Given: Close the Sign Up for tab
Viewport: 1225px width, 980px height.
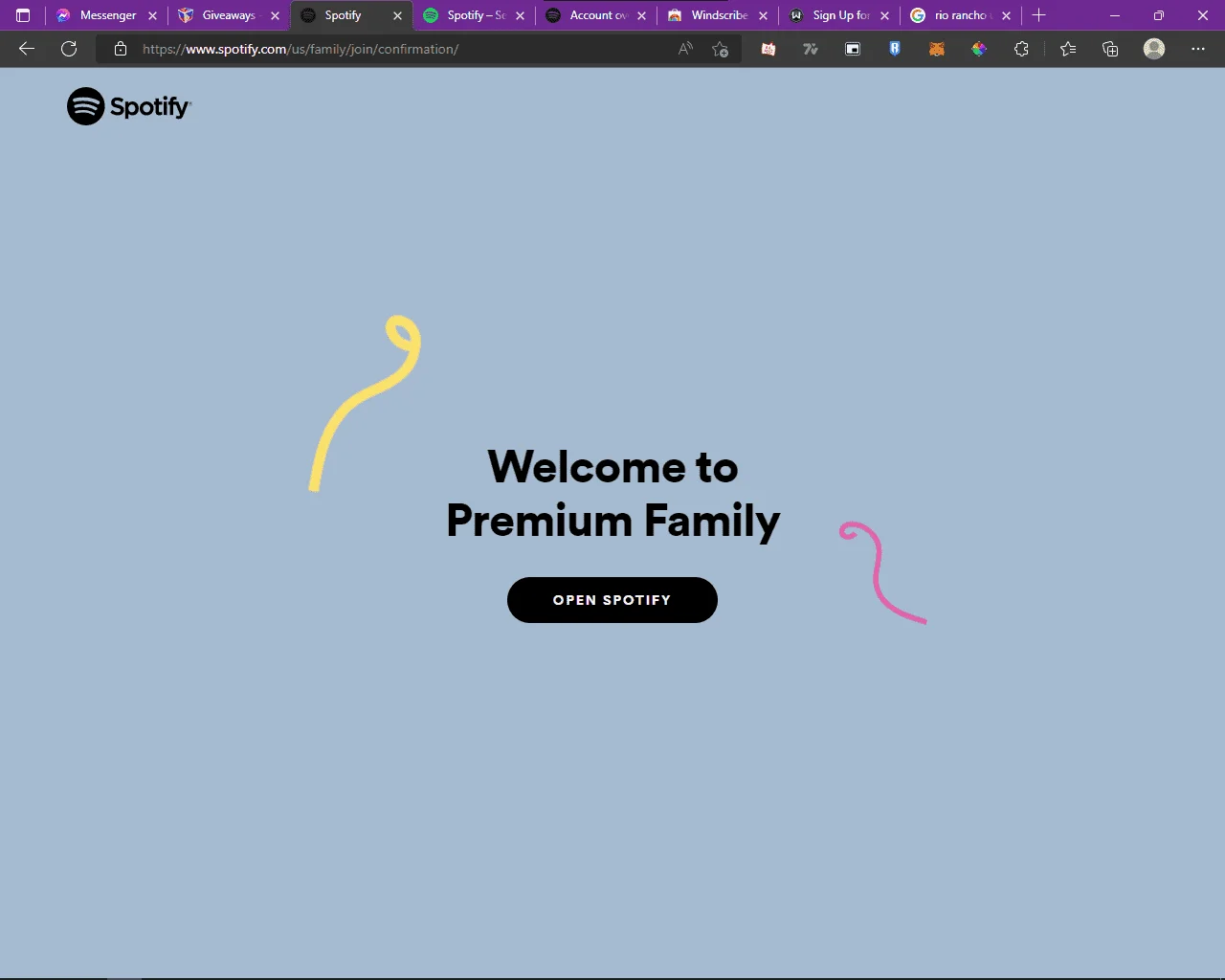Looking at the screenshot, I should (x=884, y=15).
